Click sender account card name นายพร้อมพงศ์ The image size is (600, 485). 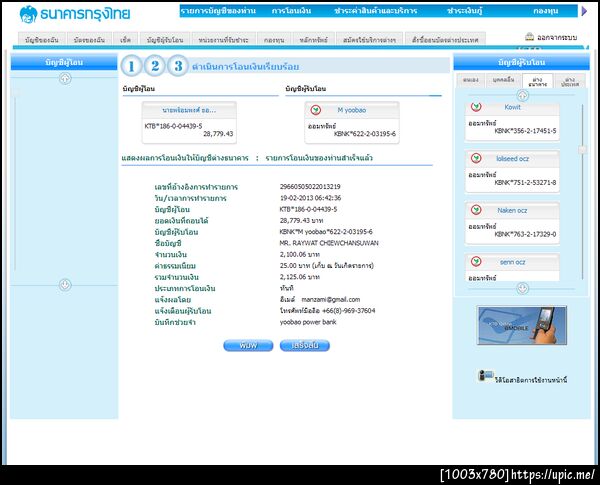pos(189,110)
